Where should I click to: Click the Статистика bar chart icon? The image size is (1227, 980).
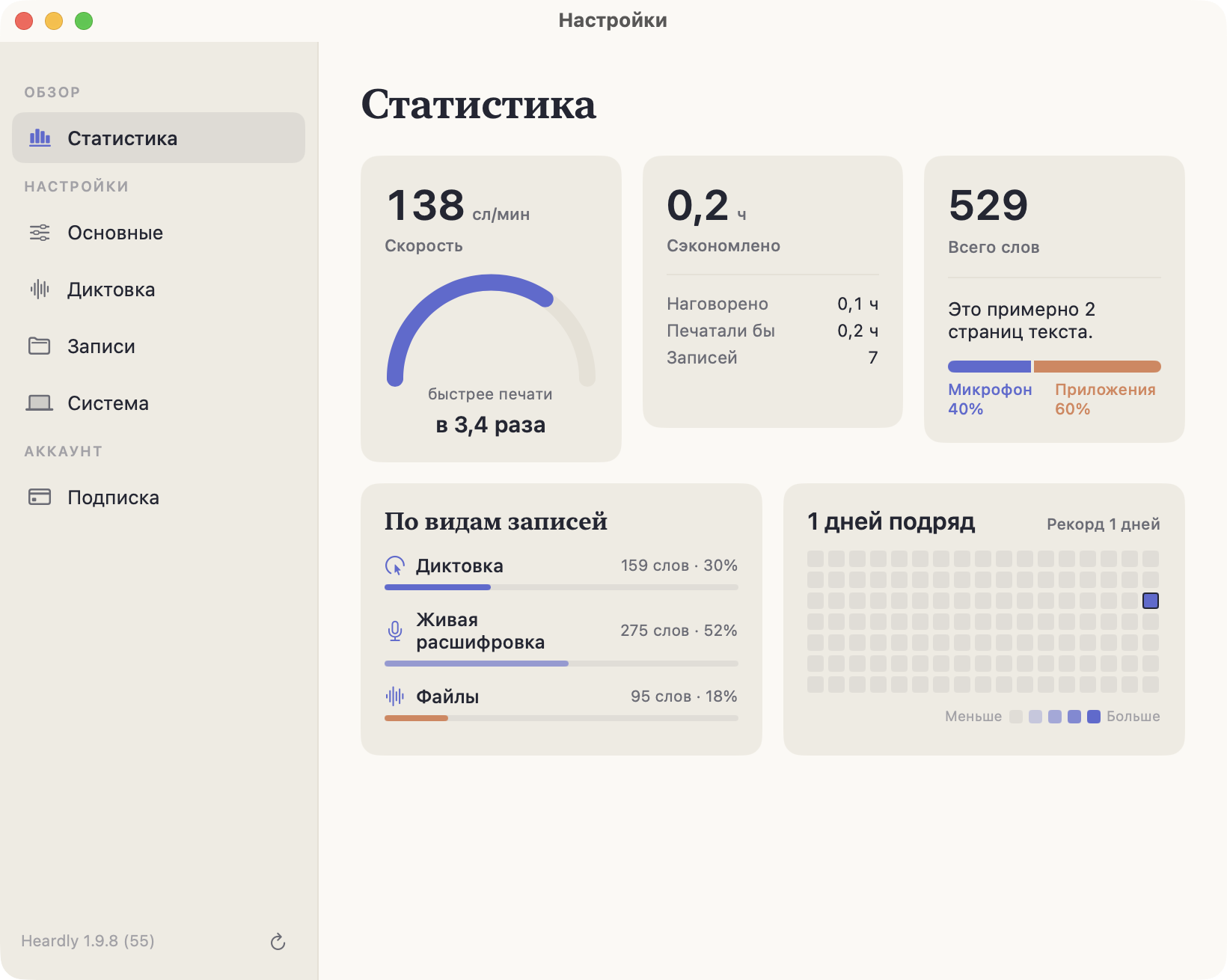click(x=40, y=138)
